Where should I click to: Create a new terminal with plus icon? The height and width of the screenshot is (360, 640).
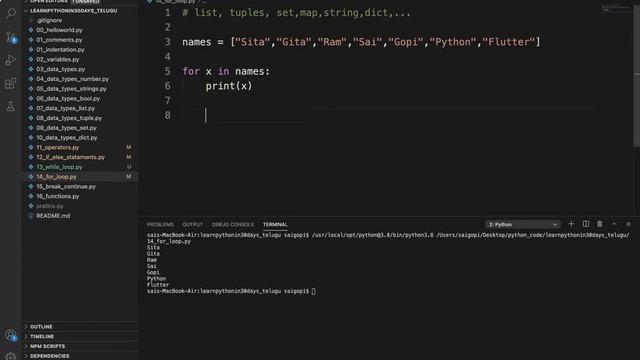coord(571,224)
